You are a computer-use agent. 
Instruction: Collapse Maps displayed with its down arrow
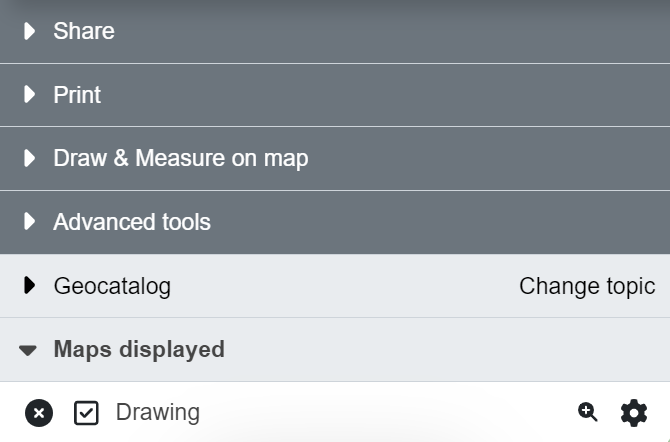28,350
